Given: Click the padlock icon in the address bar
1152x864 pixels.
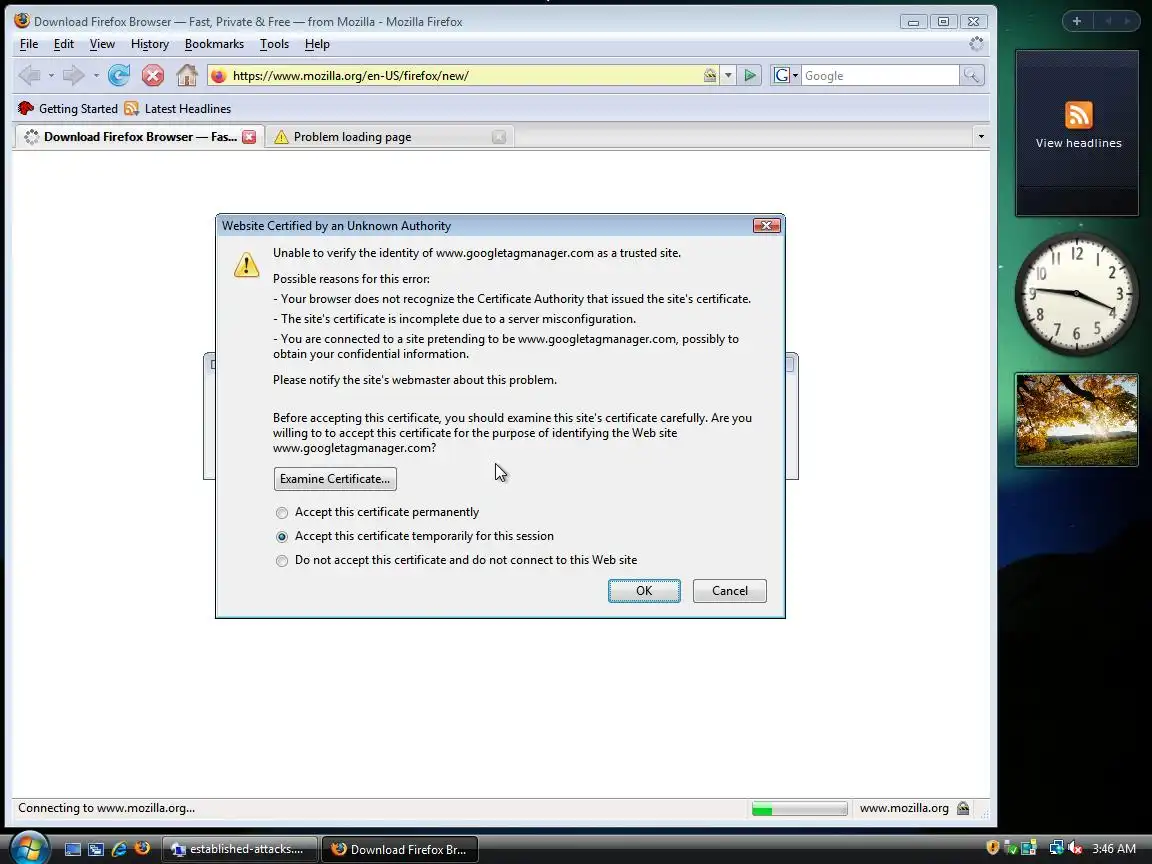Looking at the screenshot, I should point(710,75).
